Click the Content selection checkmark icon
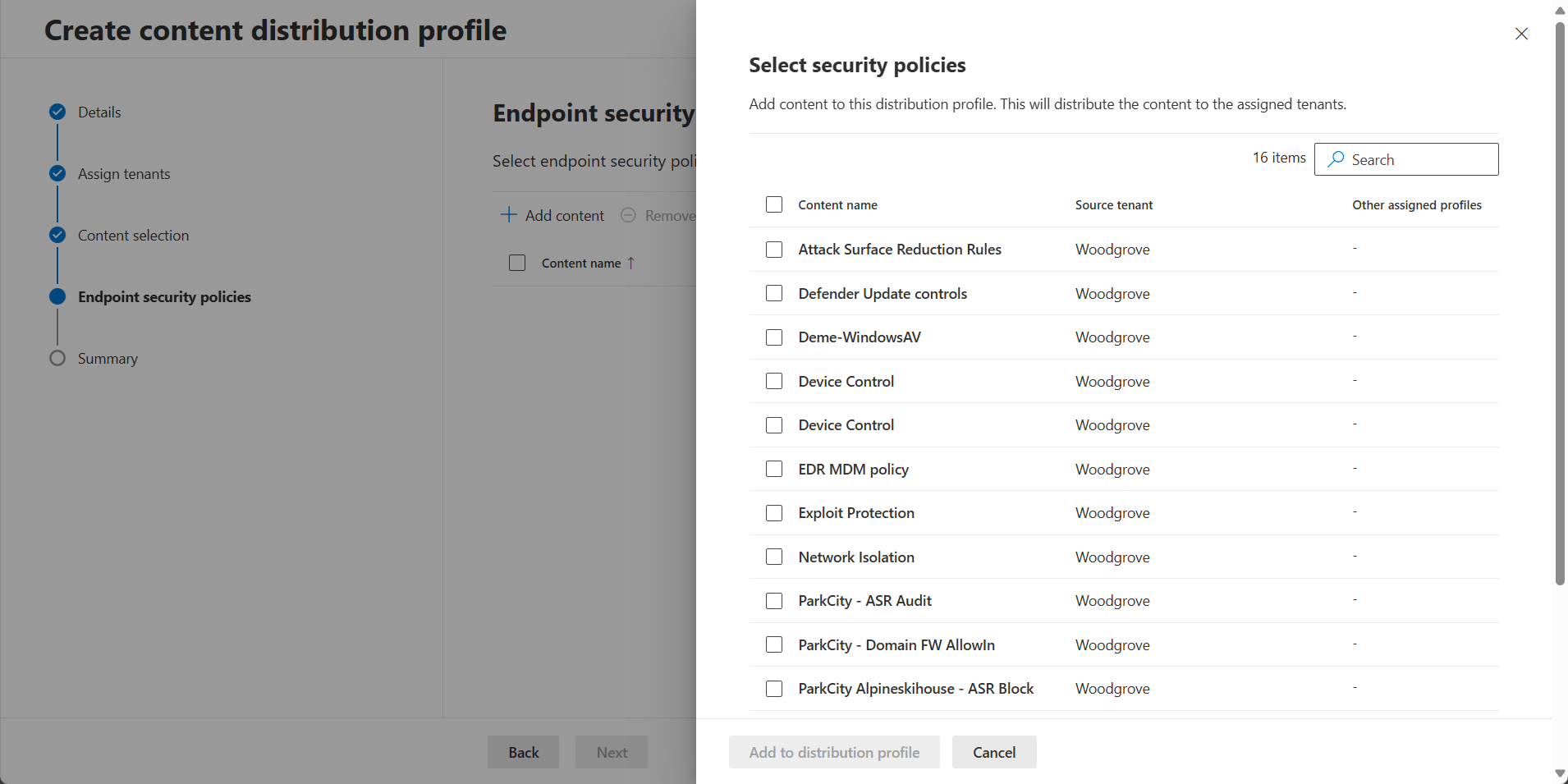This screenshot has width=1568, height=784. point(57,235)
